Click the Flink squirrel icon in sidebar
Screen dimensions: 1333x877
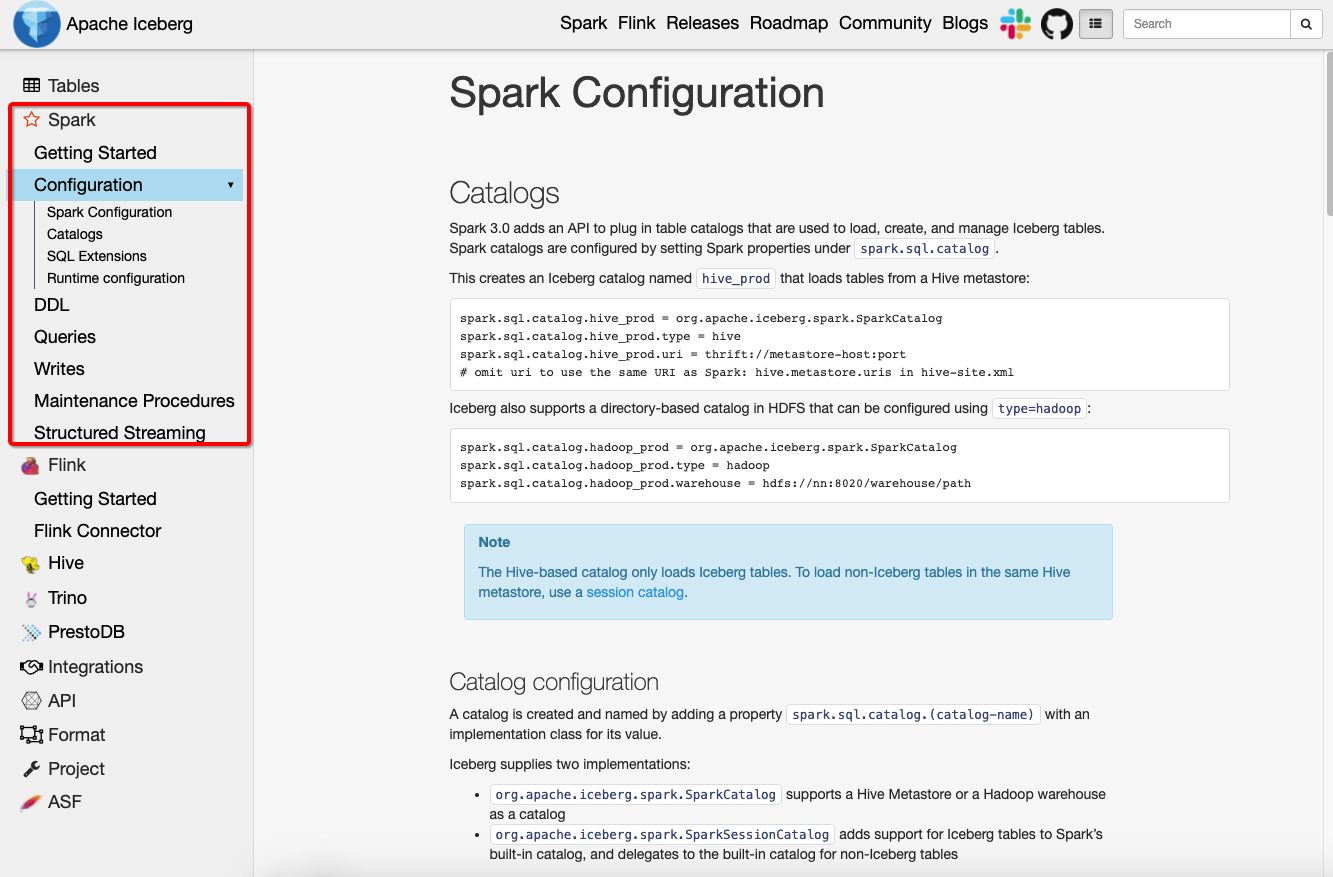[x=31, y=465]
